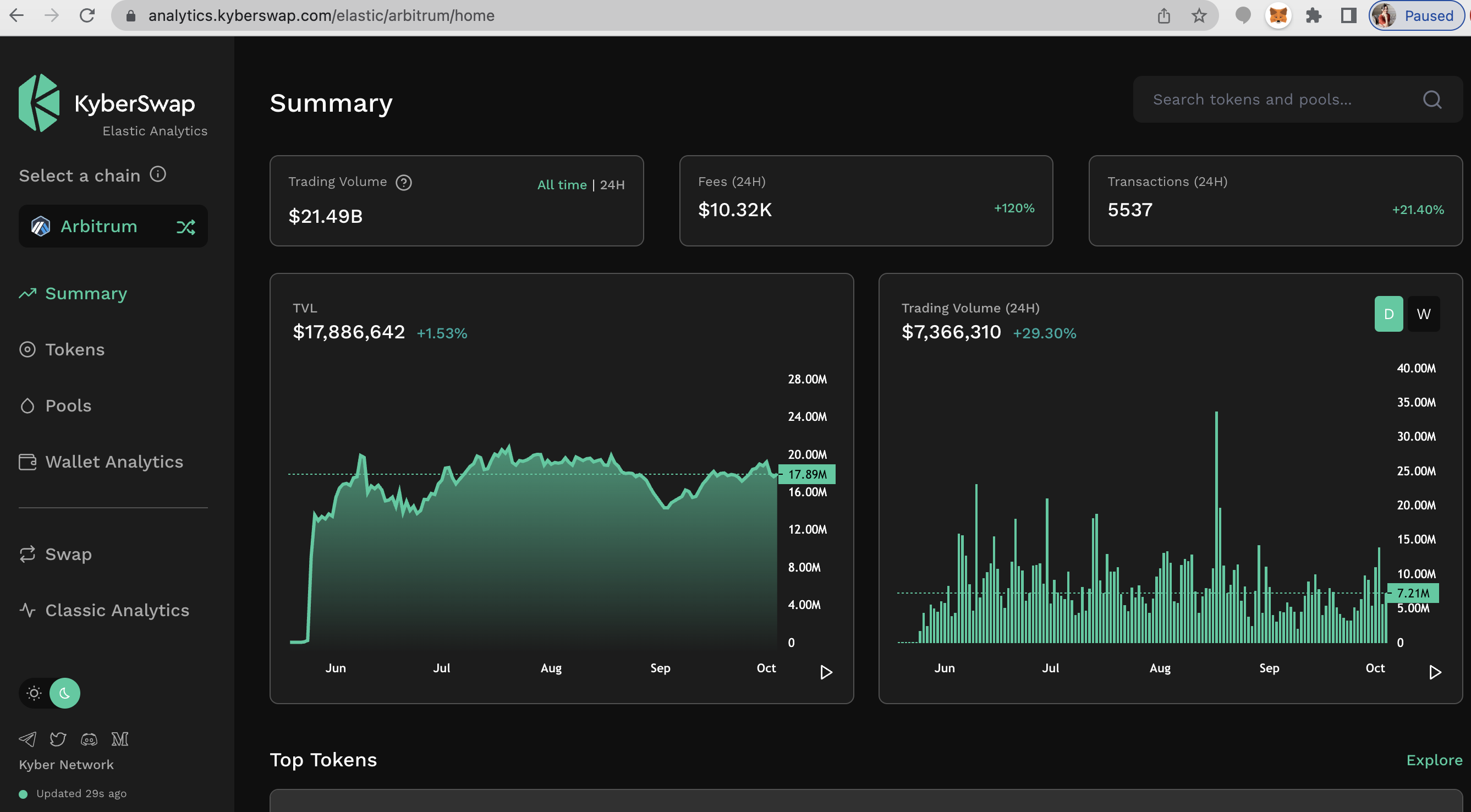This screenshot has height=812, width=1471.
Task: Click the Explore link for Top Tokens
Action: point(1435,760)
